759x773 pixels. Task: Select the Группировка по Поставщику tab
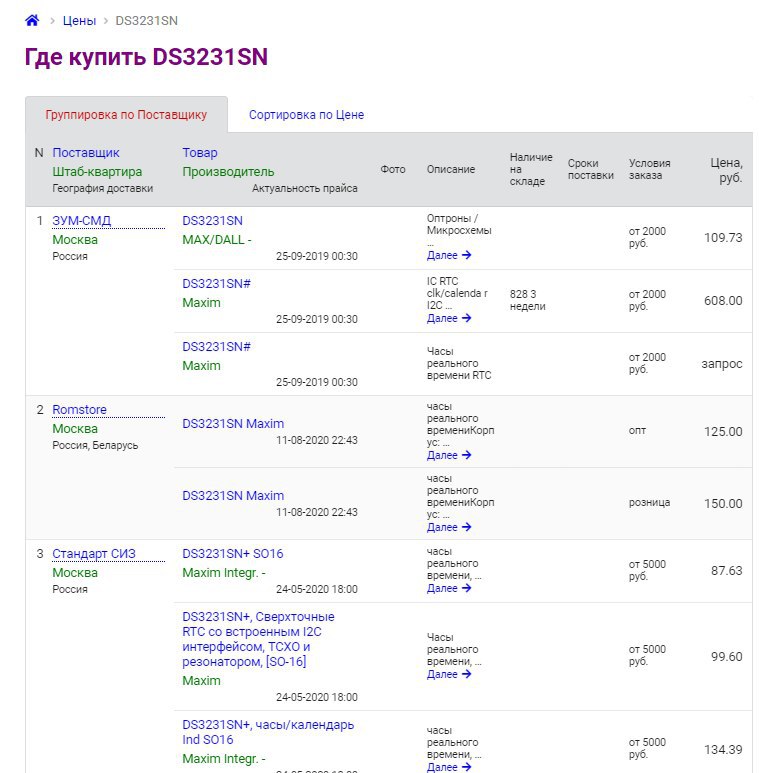click(126, 114)
